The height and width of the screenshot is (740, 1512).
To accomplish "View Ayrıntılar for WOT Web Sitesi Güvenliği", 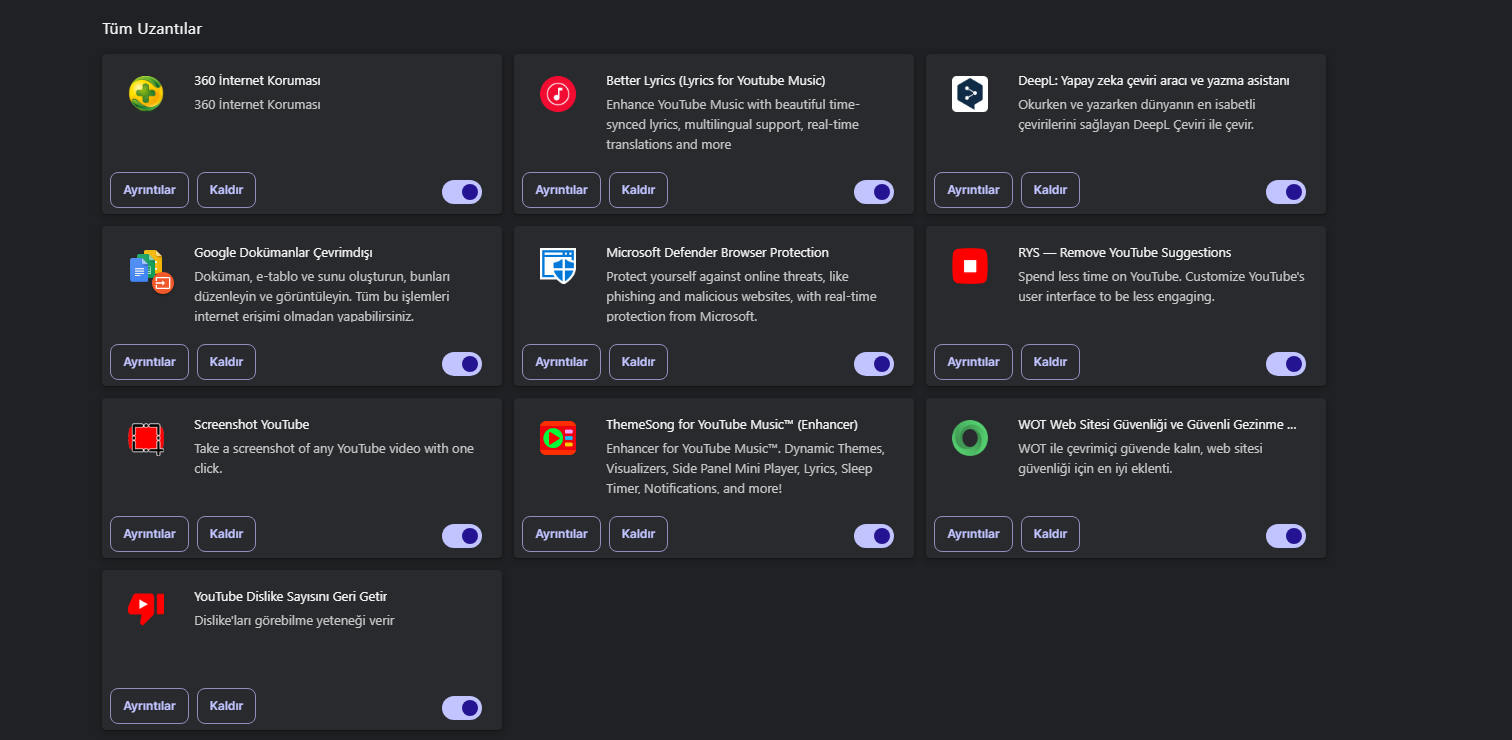I will tap(973, 534).
